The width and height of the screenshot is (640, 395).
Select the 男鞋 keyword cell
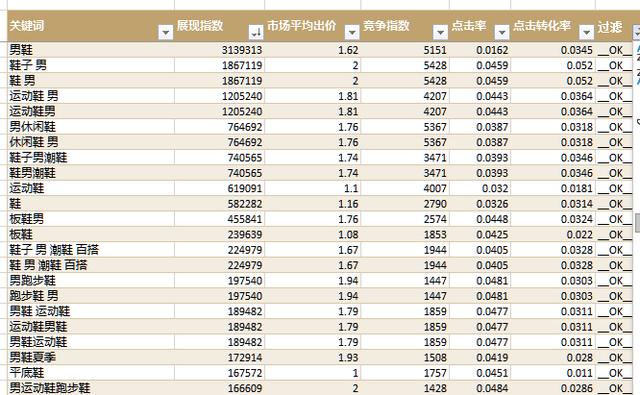pyautogui.click(x=91, y=50)
